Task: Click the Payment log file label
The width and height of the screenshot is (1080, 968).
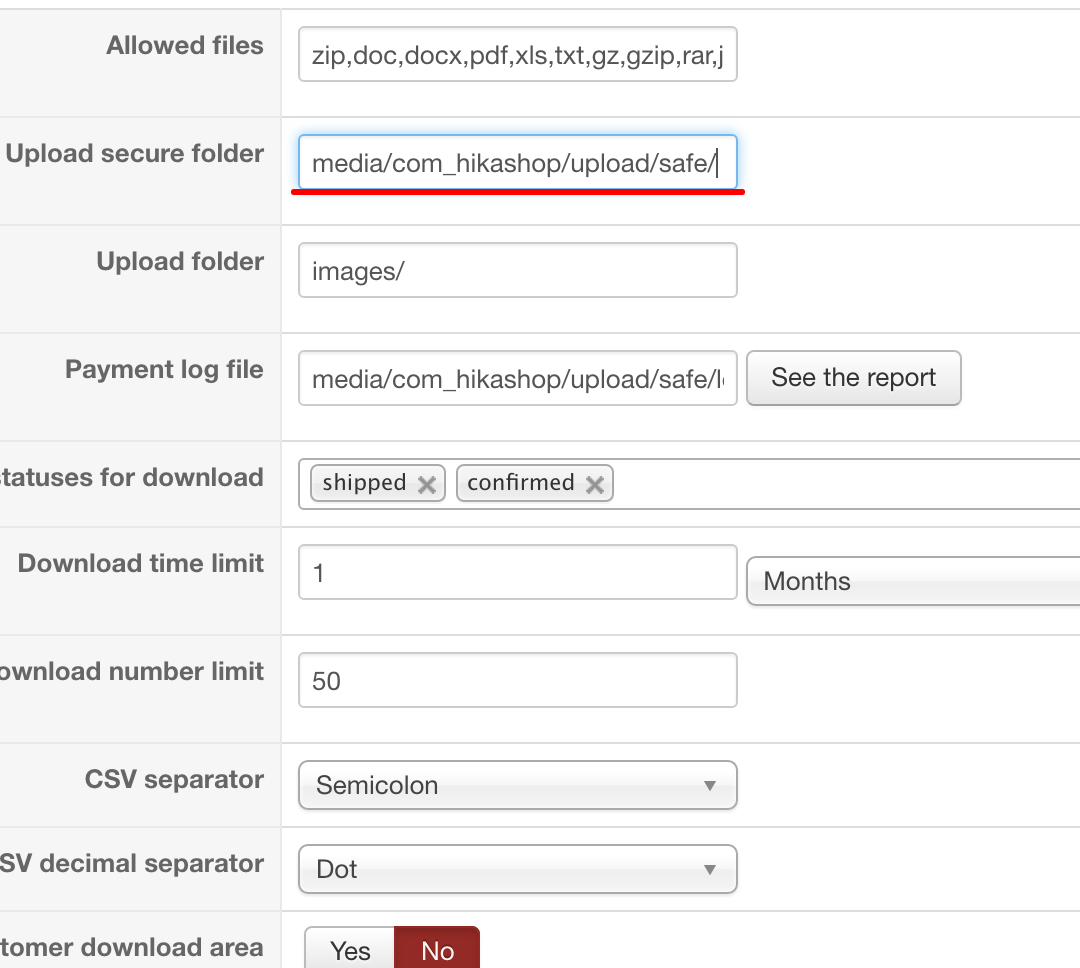Action: tap(164, 369)
